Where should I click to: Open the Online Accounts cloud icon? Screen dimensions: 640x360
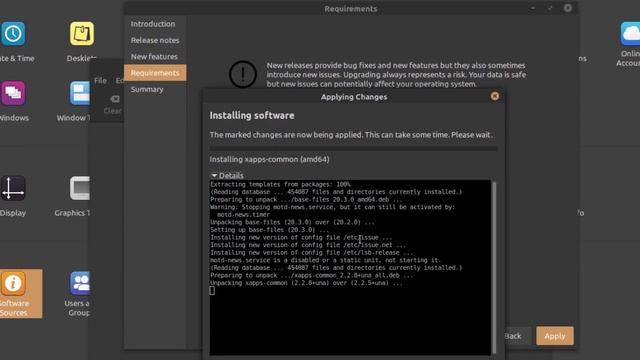630,33
